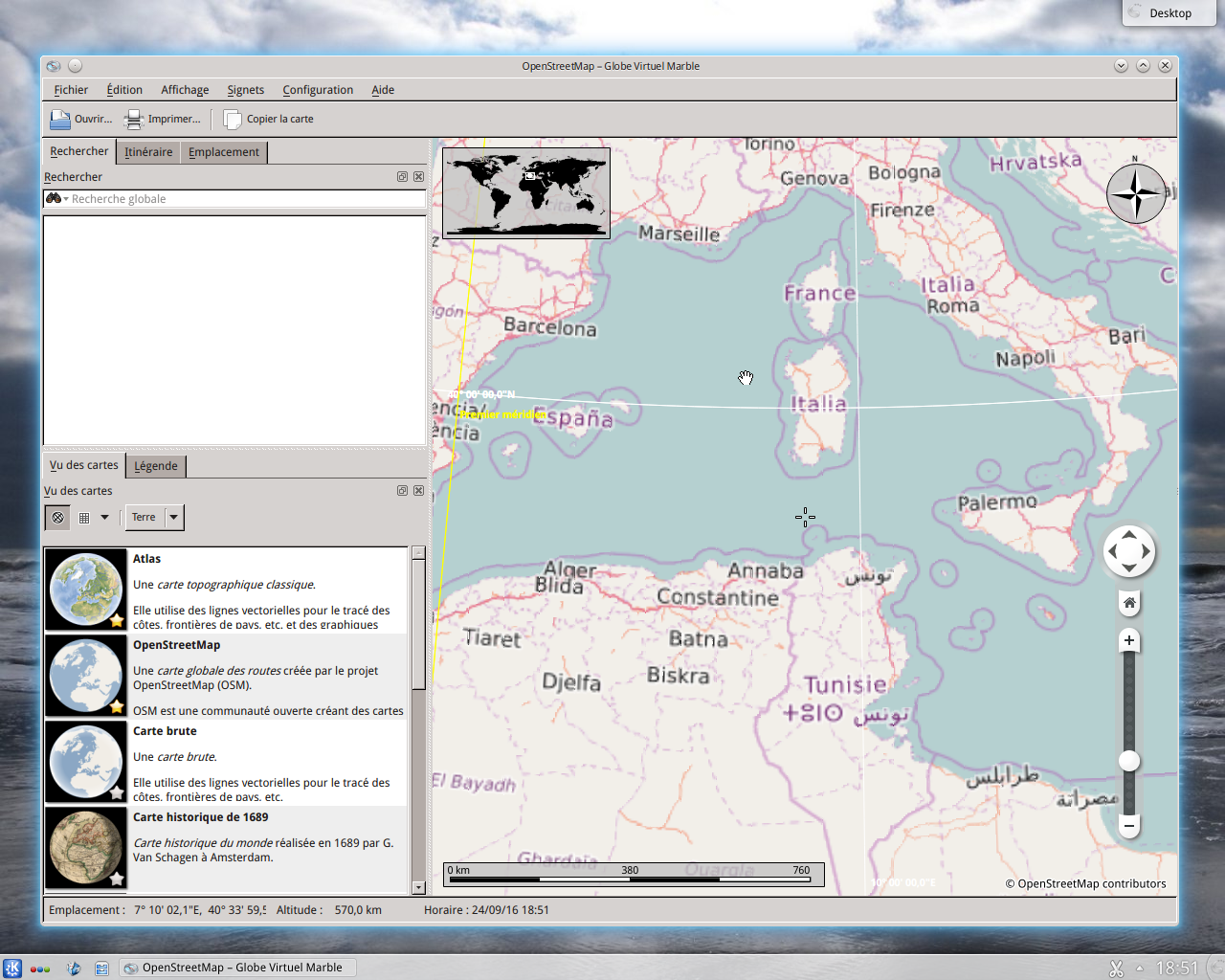
Task: Expand the view mode dropdown arrow
Action: pos(104,518)
